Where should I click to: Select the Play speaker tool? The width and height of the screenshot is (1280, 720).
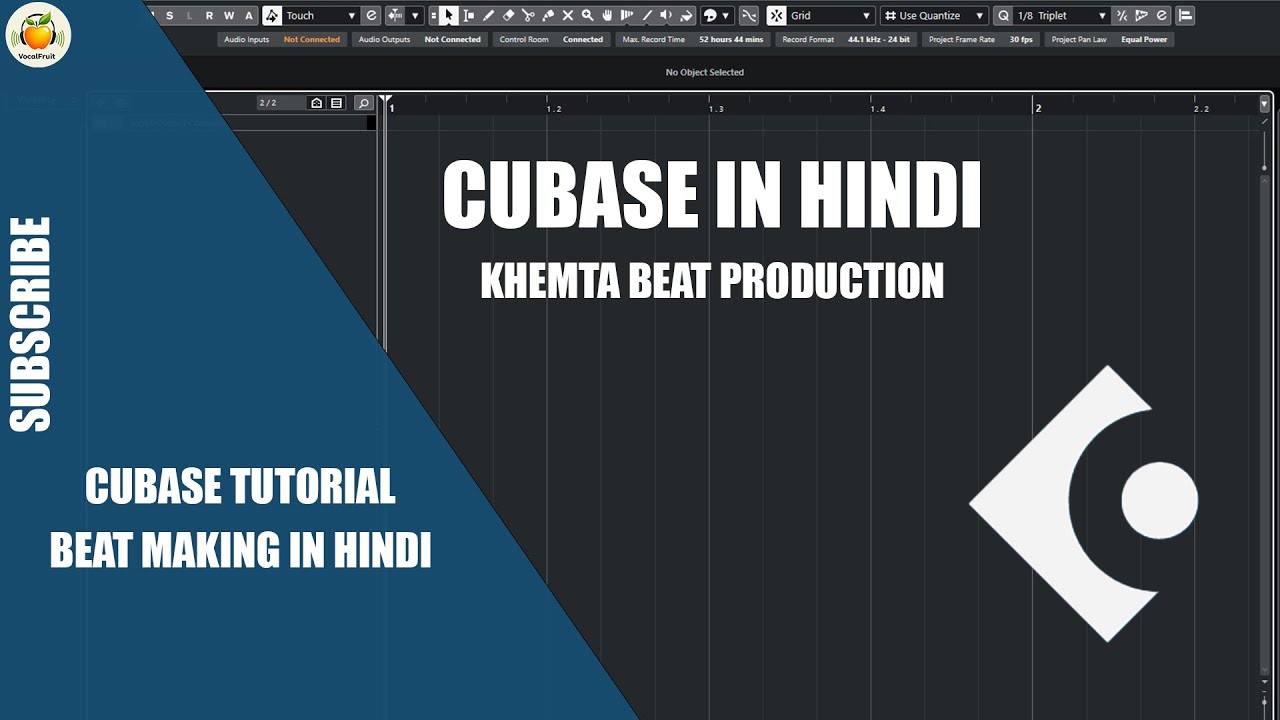[x=666, y=15]
